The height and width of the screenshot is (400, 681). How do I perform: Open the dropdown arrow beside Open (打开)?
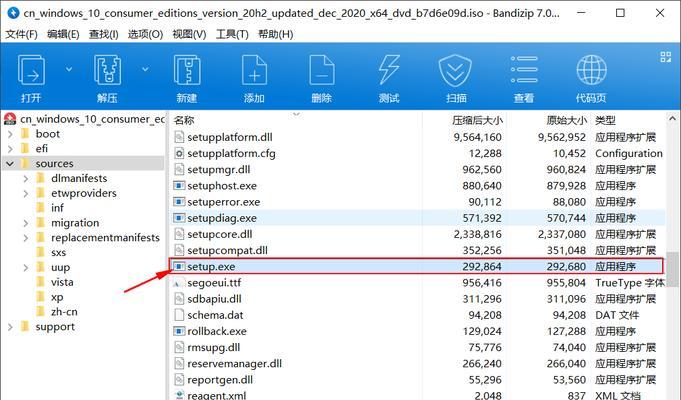(69, 69)
